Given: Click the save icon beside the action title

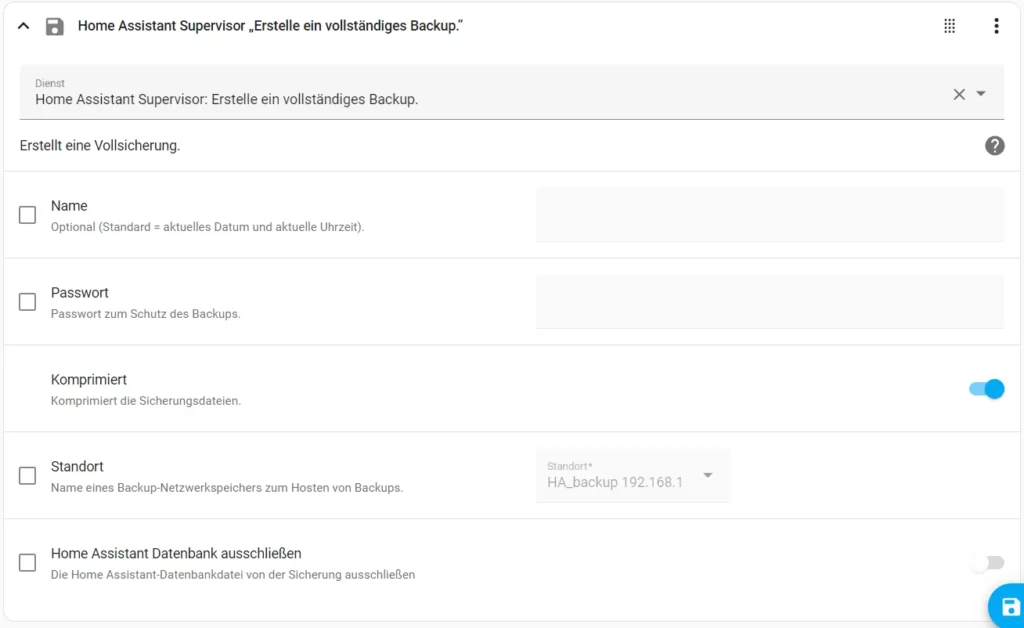Looking at the screenshot, I should coord(55,26).
